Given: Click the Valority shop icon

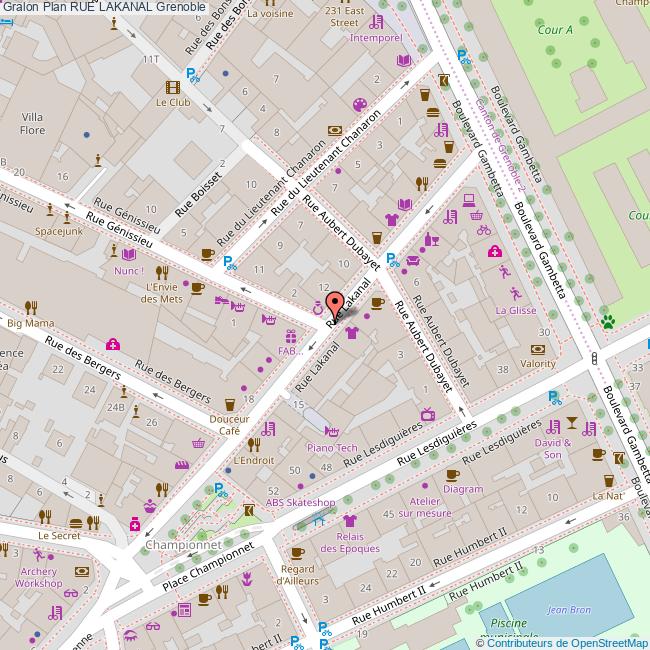Looking at the screenshot, I should (x=538, y=349).
